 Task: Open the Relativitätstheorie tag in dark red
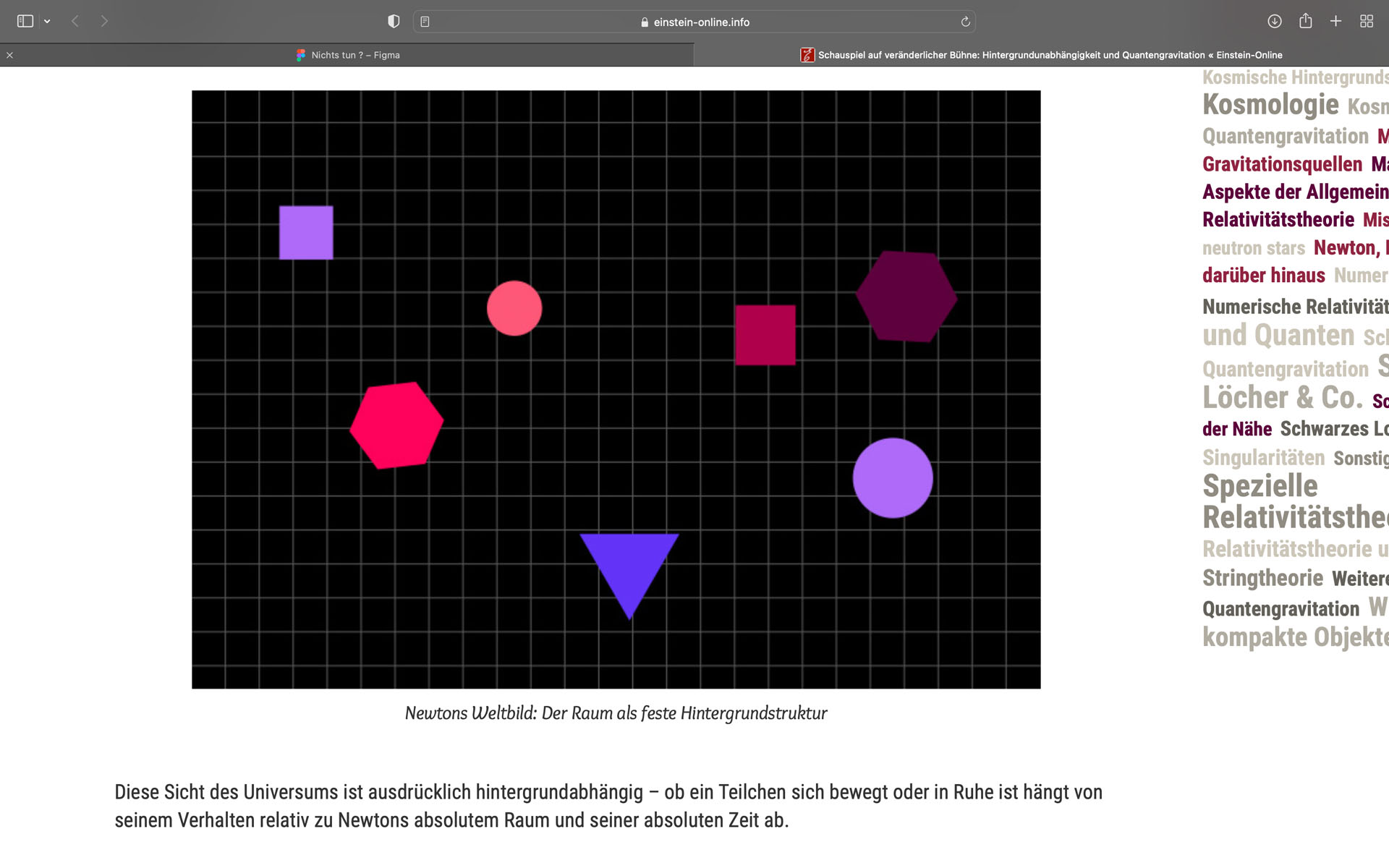coord(1278,220)
